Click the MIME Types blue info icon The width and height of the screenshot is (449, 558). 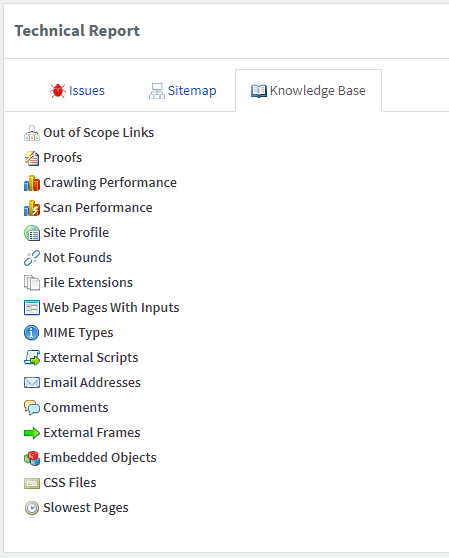click(x=32, y=333)
